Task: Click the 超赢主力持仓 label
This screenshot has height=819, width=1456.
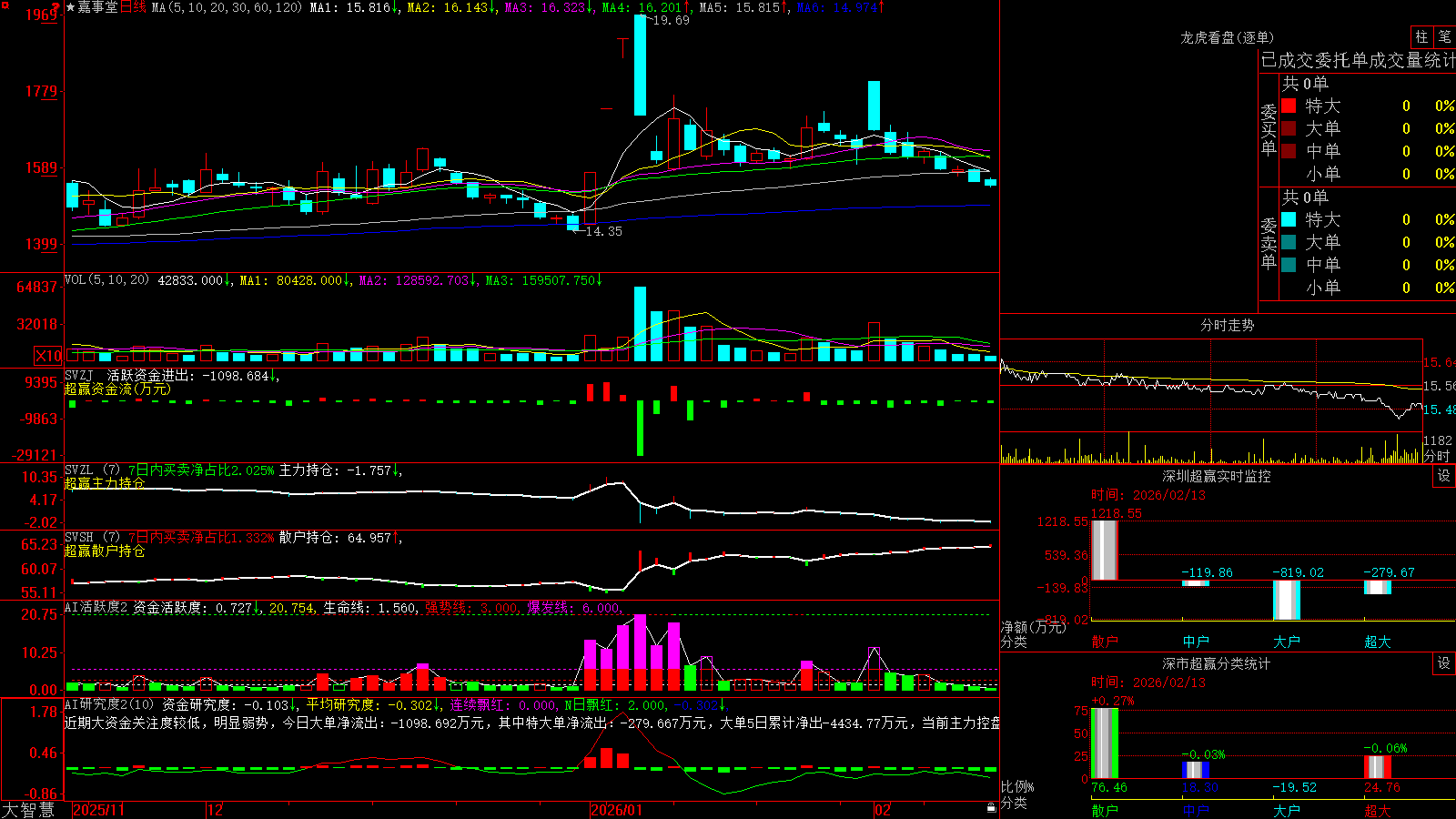Action: (x=105, y=482)
